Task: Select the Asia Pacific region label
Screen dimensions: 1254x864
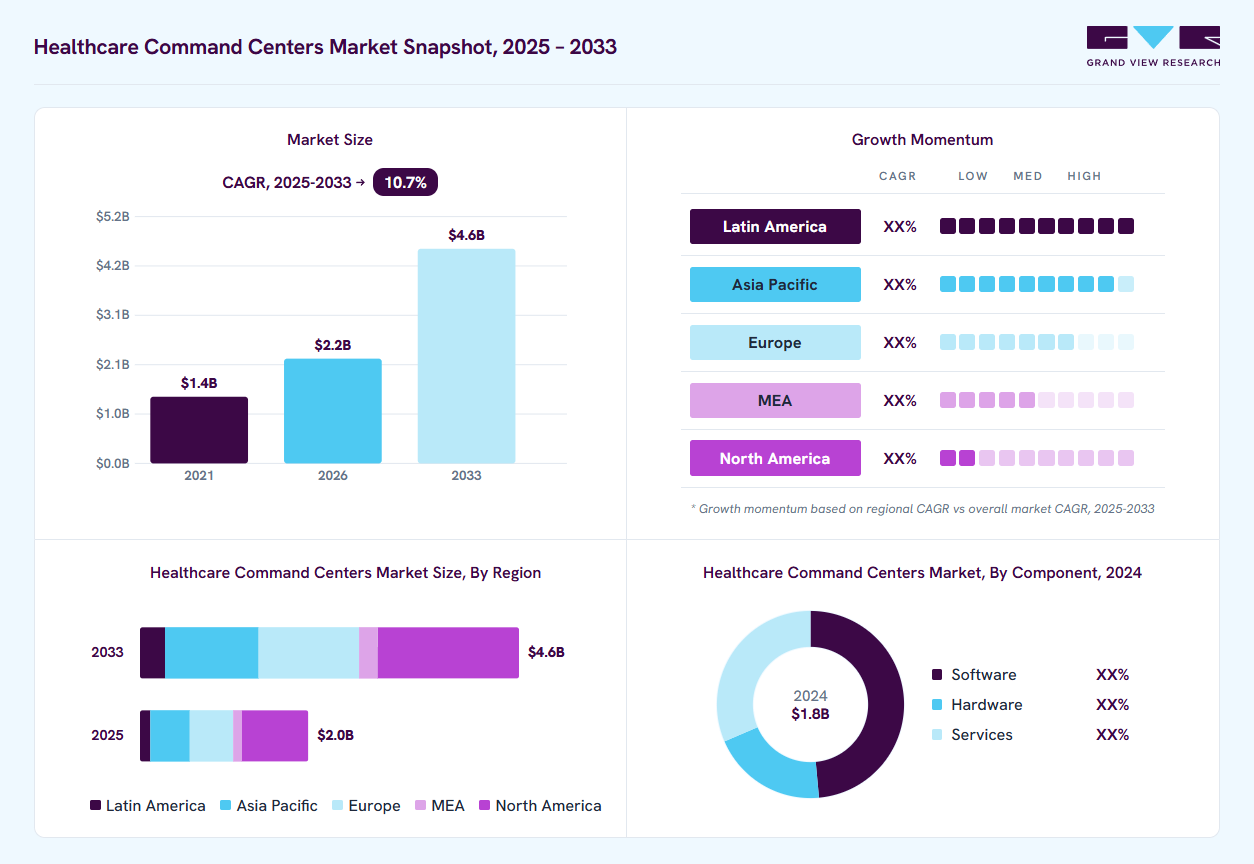Action: click(775, 284)
